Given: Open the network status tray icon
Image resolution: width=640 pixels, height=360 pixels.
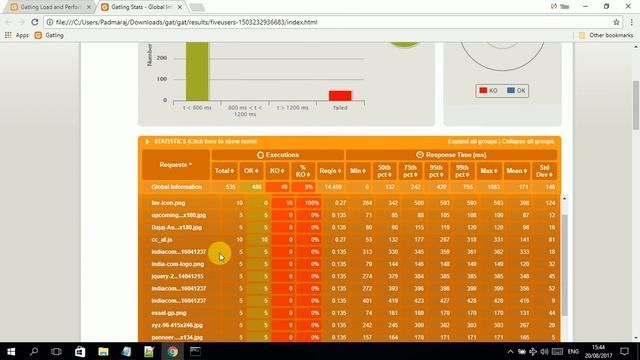Looking at the screenshot, I should (x=533, y=351).
